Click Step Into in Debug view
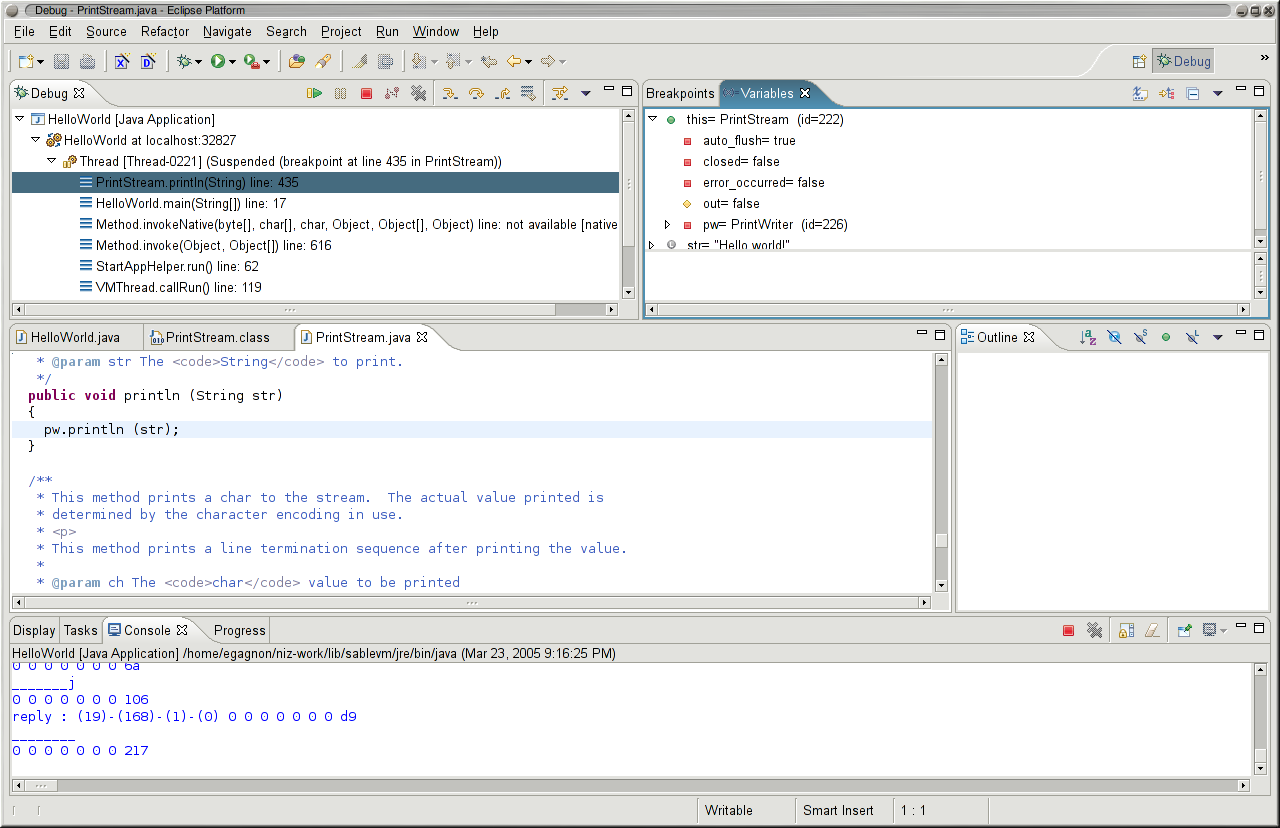 click(450, 93)
